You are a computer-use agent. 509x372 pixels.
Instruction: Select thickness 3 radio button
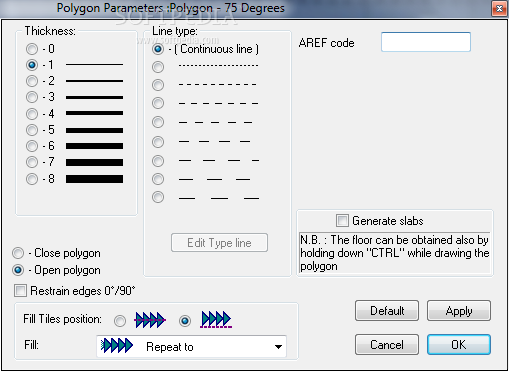click(x=32, y=97)
